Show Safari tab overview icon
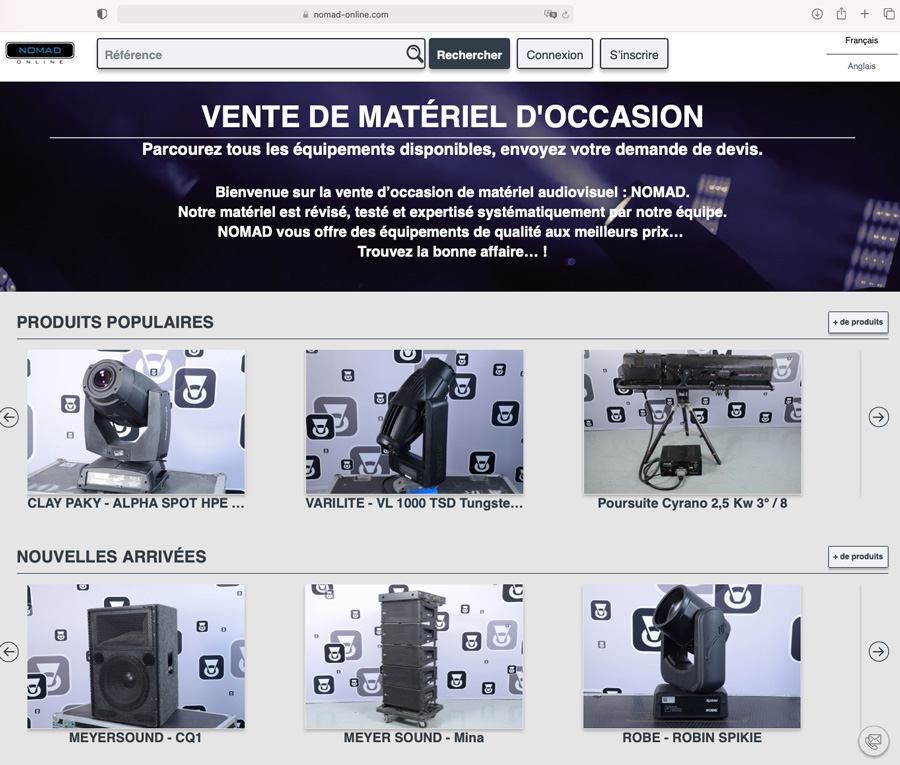Screen dimensions: 900x765 (889, 14)
